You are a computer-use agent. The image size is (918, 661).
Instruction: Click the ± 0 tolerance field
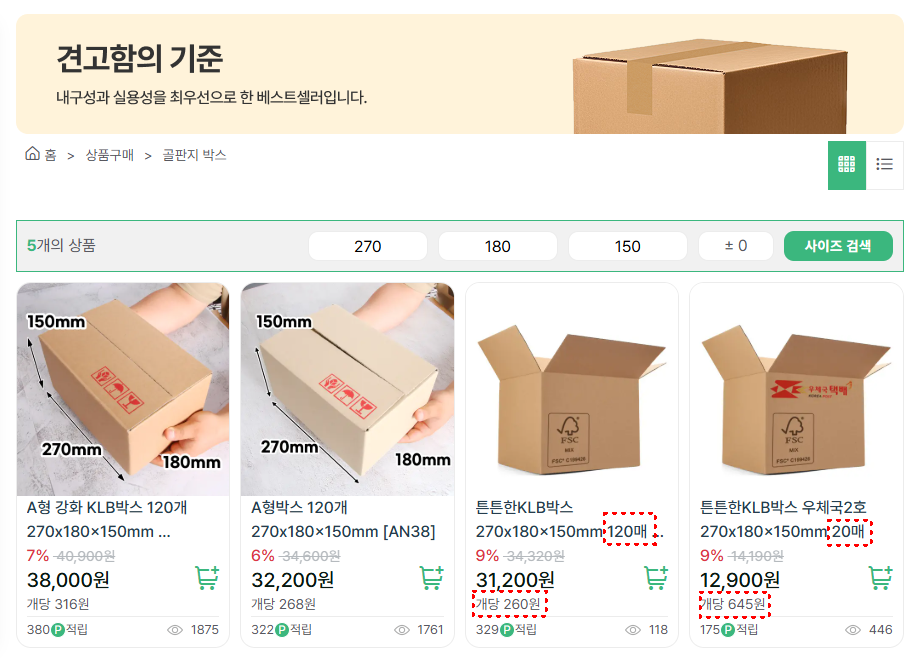(x=736, y=246)
